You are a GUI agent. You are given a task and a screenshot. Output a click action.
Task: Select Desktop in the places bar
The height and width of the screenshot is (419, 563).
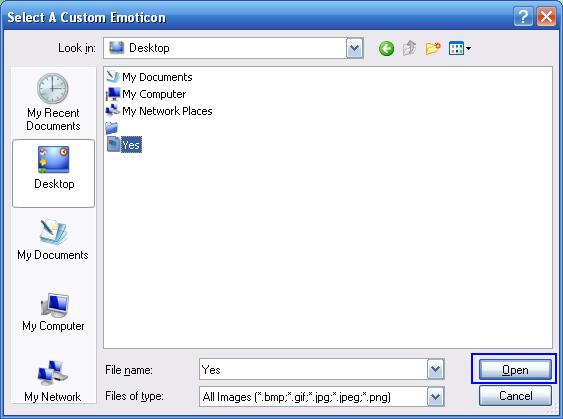tap(53, 173)
